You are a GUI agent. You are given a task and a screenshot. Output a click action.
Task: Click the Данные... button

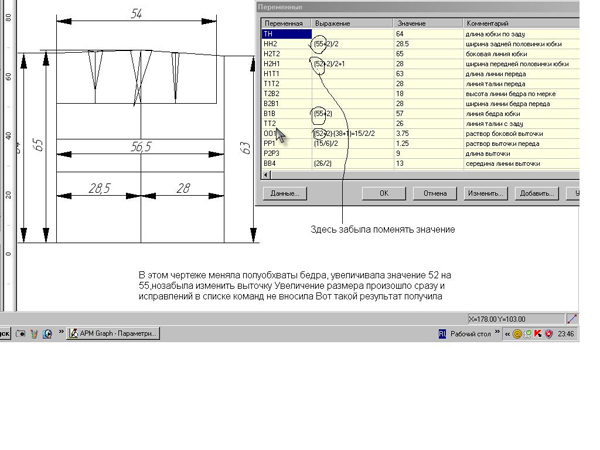tap(285, 193)
